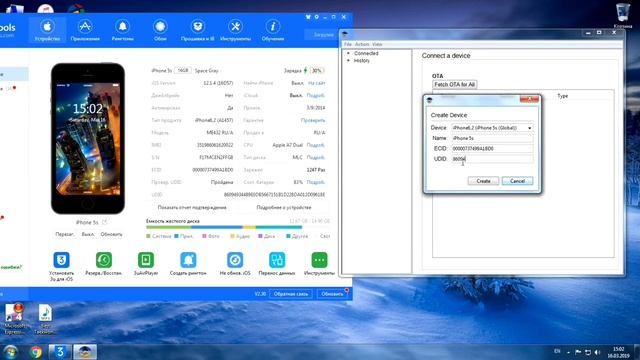This screenshot has width=640, height=360.
Task: Click Установить 3u для iOS icon
Action: pyautogui.click(x=61, y=260)
